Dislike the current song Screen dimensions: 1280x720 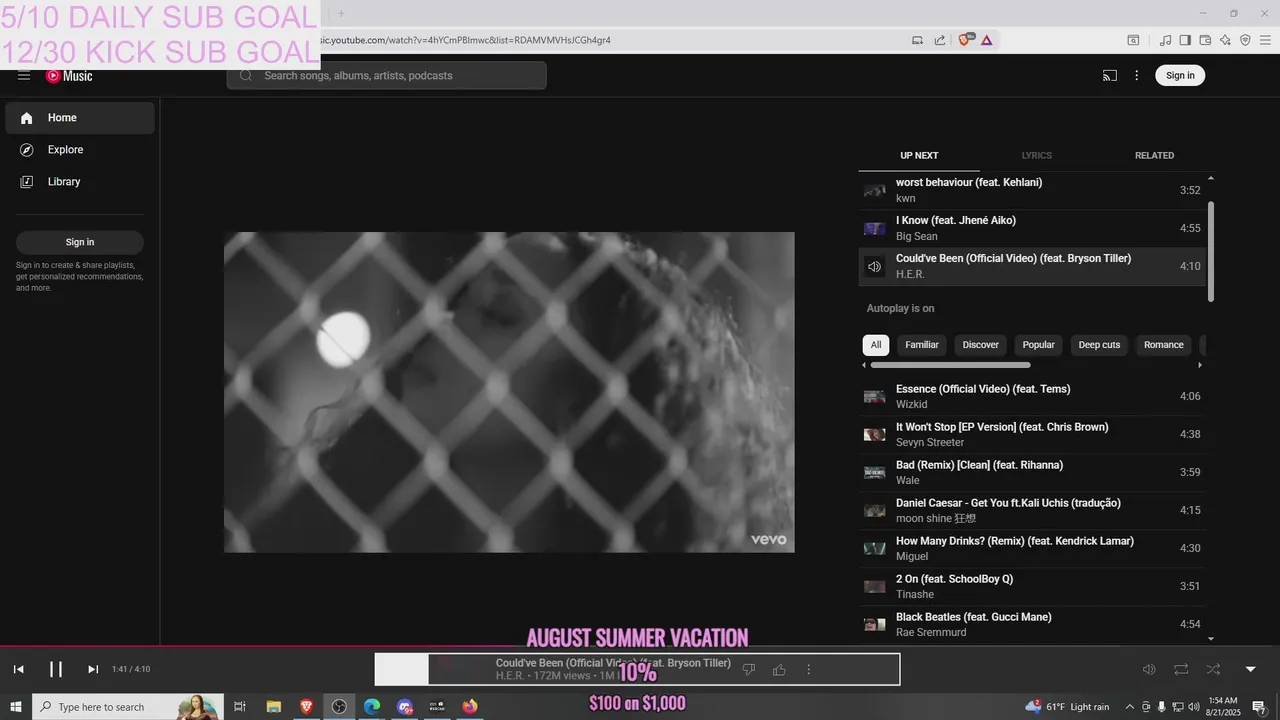click(748, 669)
